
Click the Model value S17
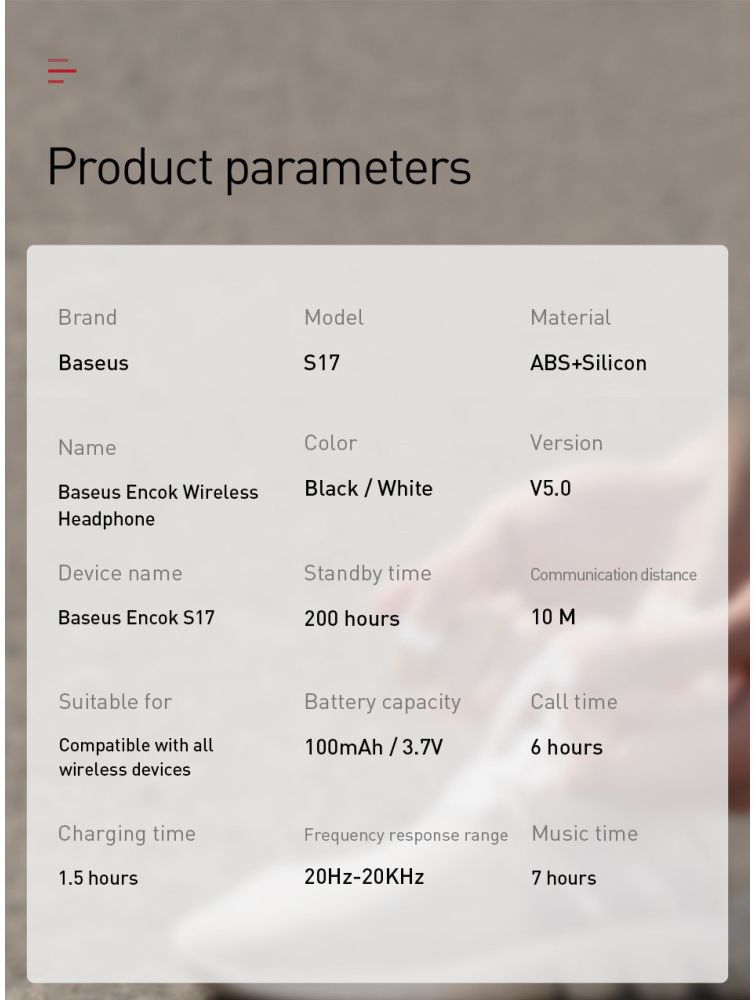[321, 363]
